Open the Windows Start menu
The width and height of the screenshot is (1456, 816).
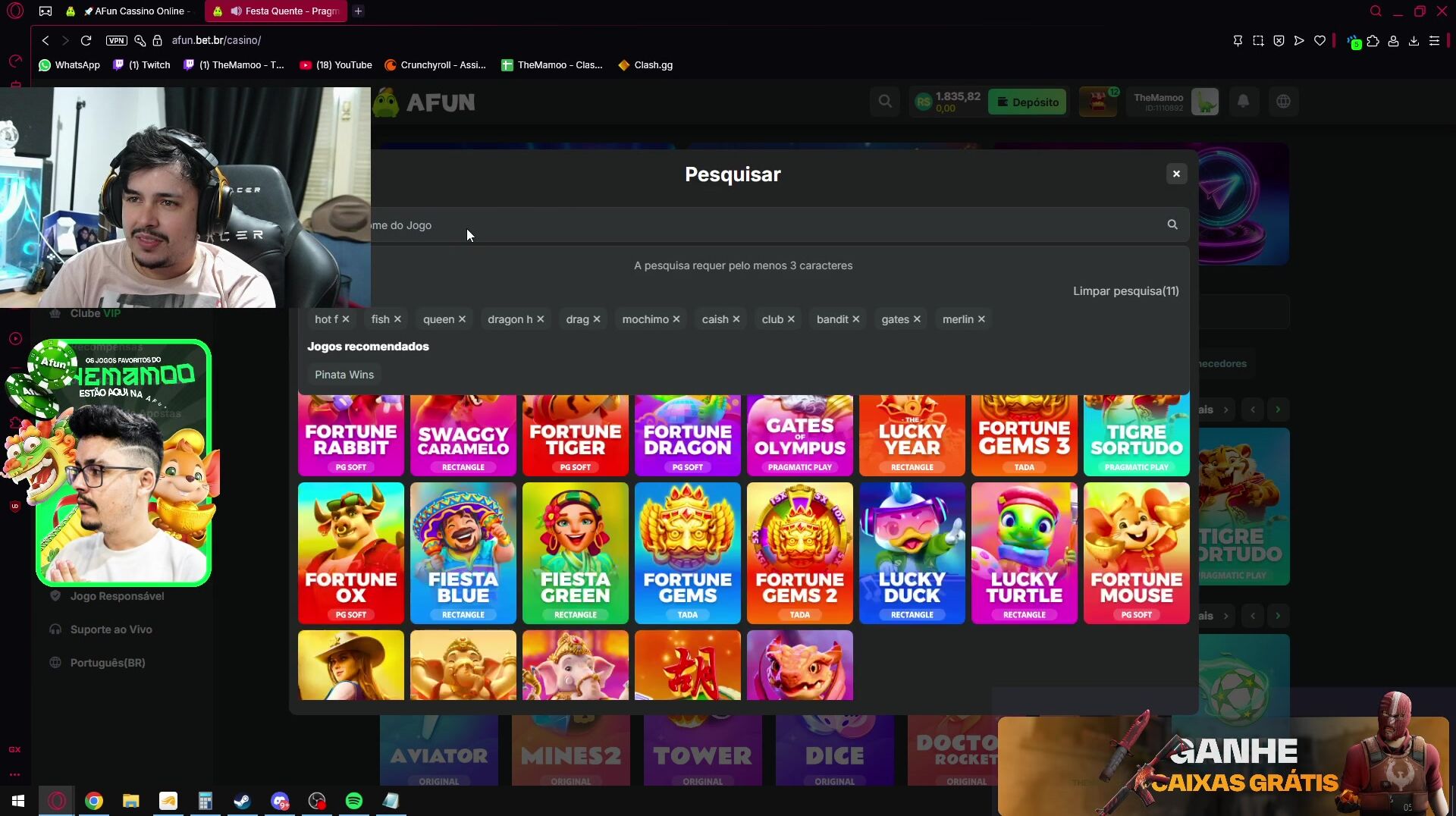point(18,801)
